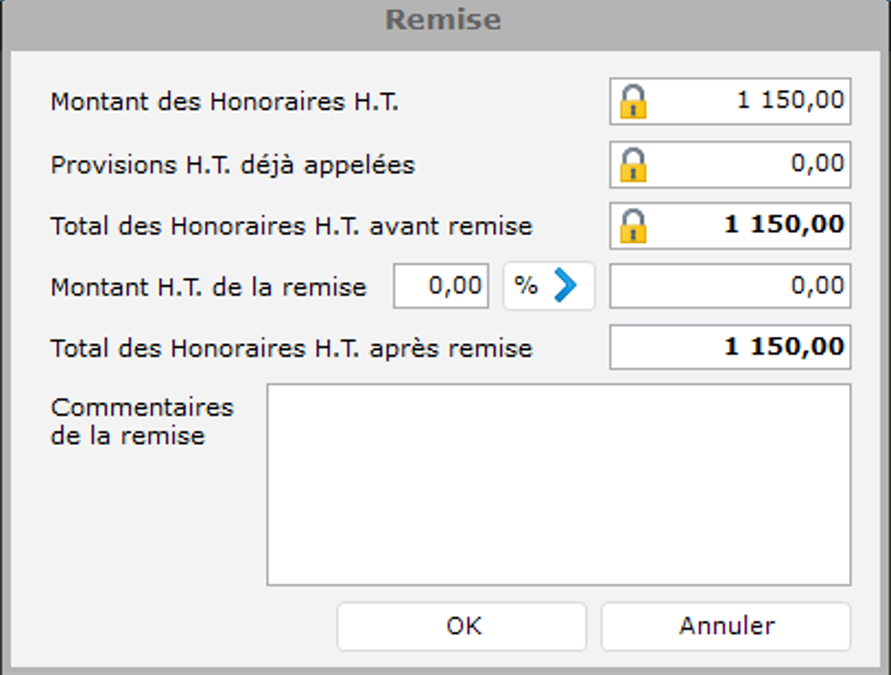Click the lock icon for Total avant remise

pyautogui.click(x=633, y=226)
